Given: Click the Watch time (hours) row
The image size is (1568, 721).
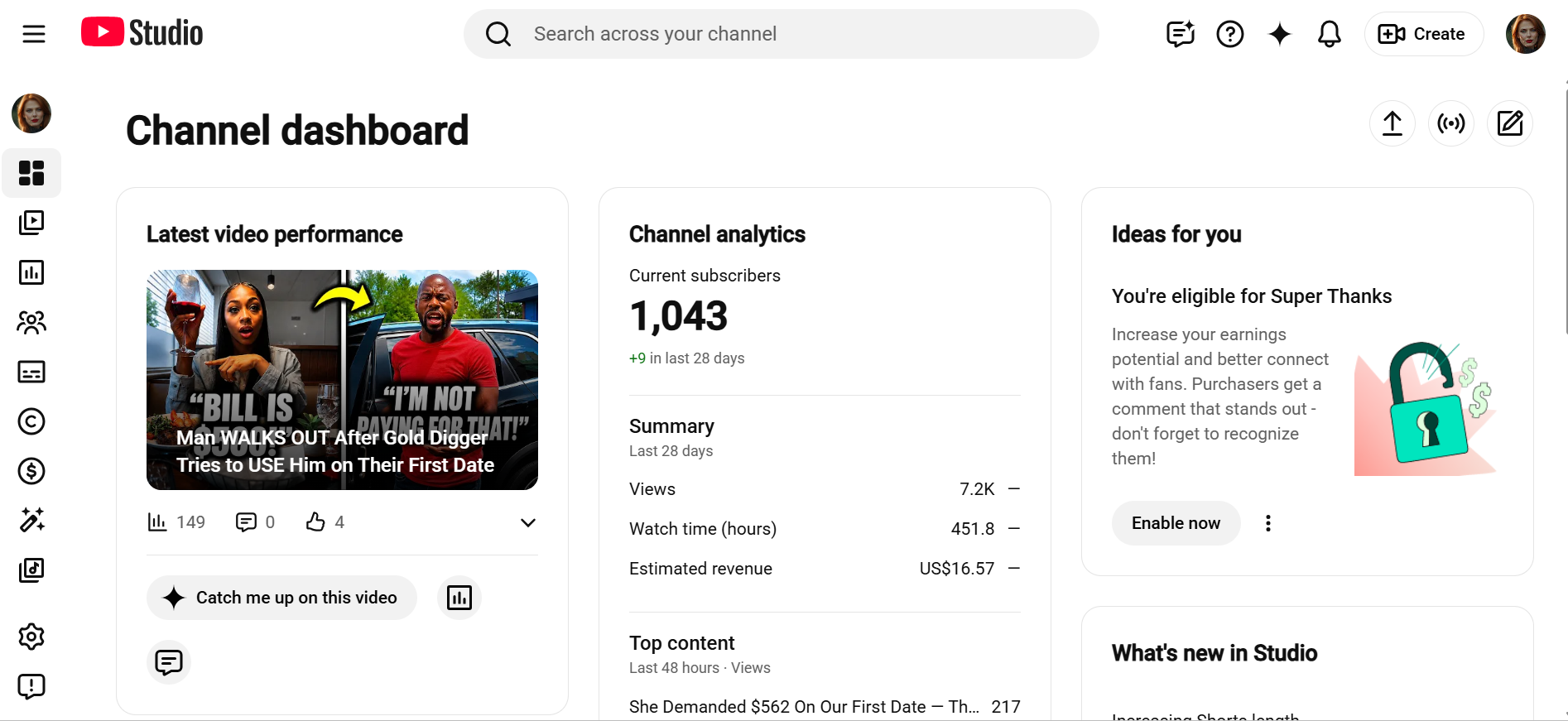Looking at the screenshot, I should pyautogui.click(x=825, y=529).
